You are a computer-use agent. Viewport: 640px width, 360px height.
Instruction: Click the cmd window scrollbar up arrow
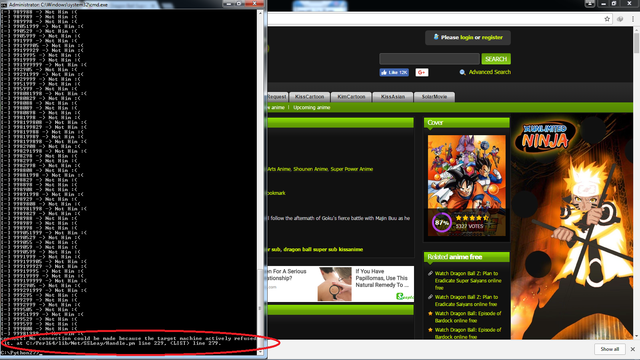(x=260, y=13)
